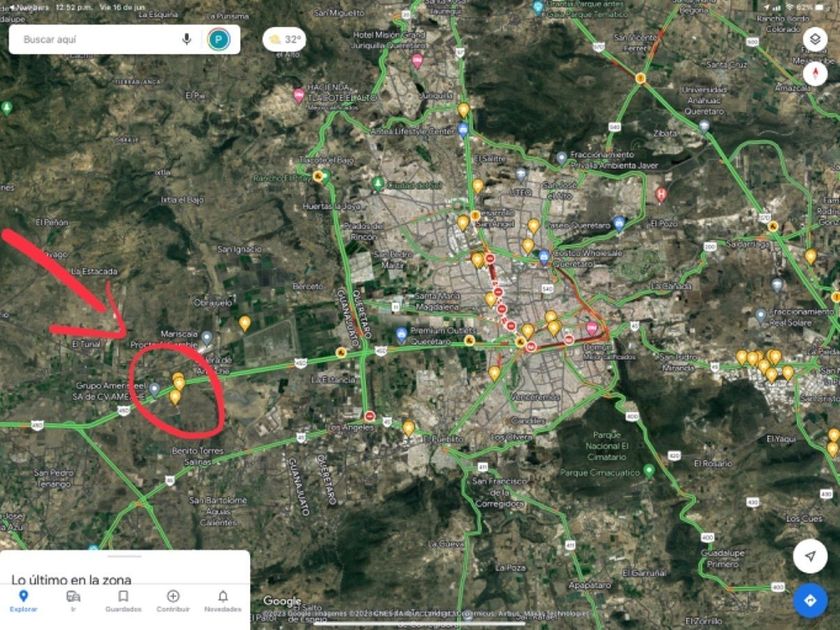Viewport: 840px width, 630px height.
Task: Tap the microphone voice search icon
Action: click(x=186, y=39)
